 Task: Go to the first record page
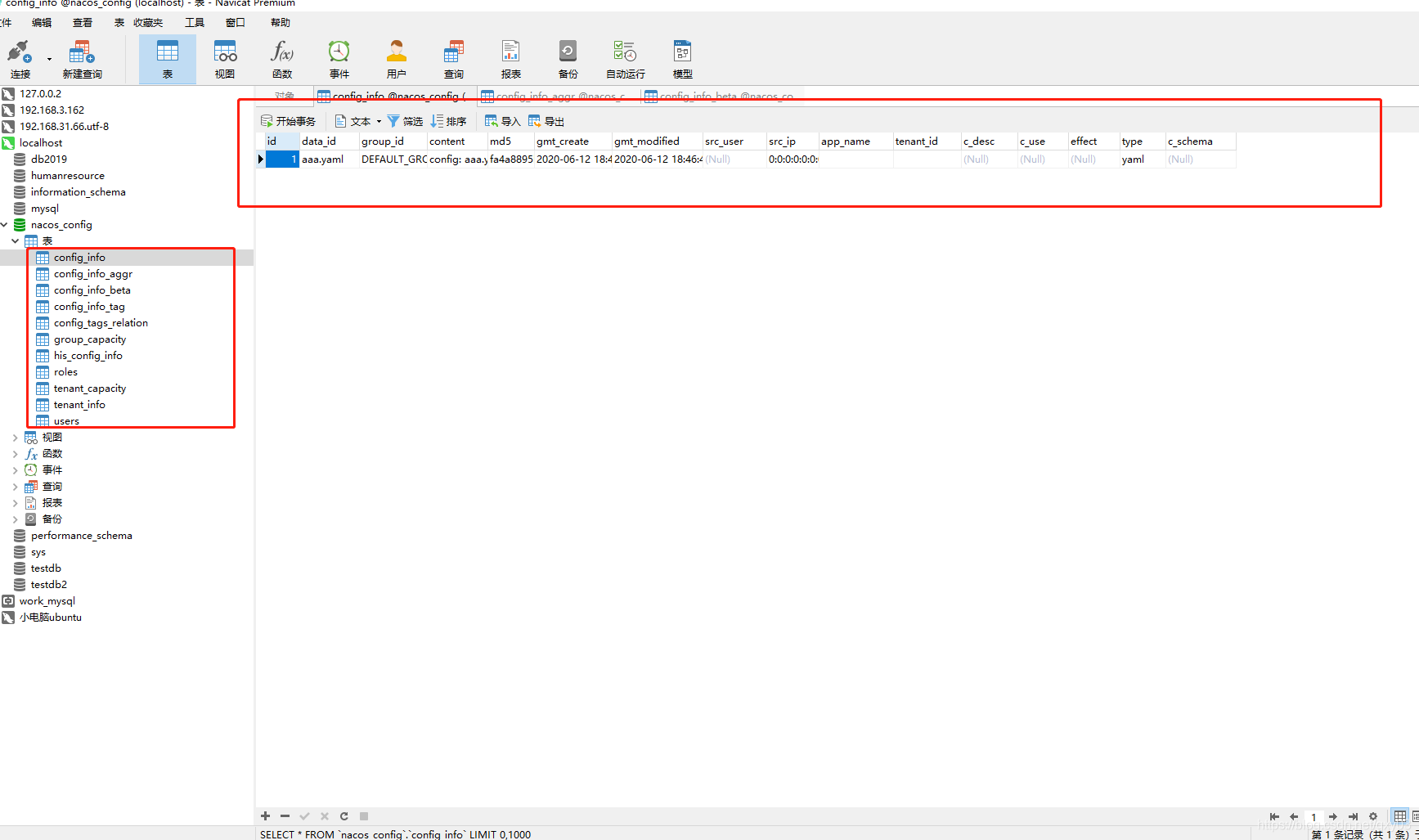1274,816
